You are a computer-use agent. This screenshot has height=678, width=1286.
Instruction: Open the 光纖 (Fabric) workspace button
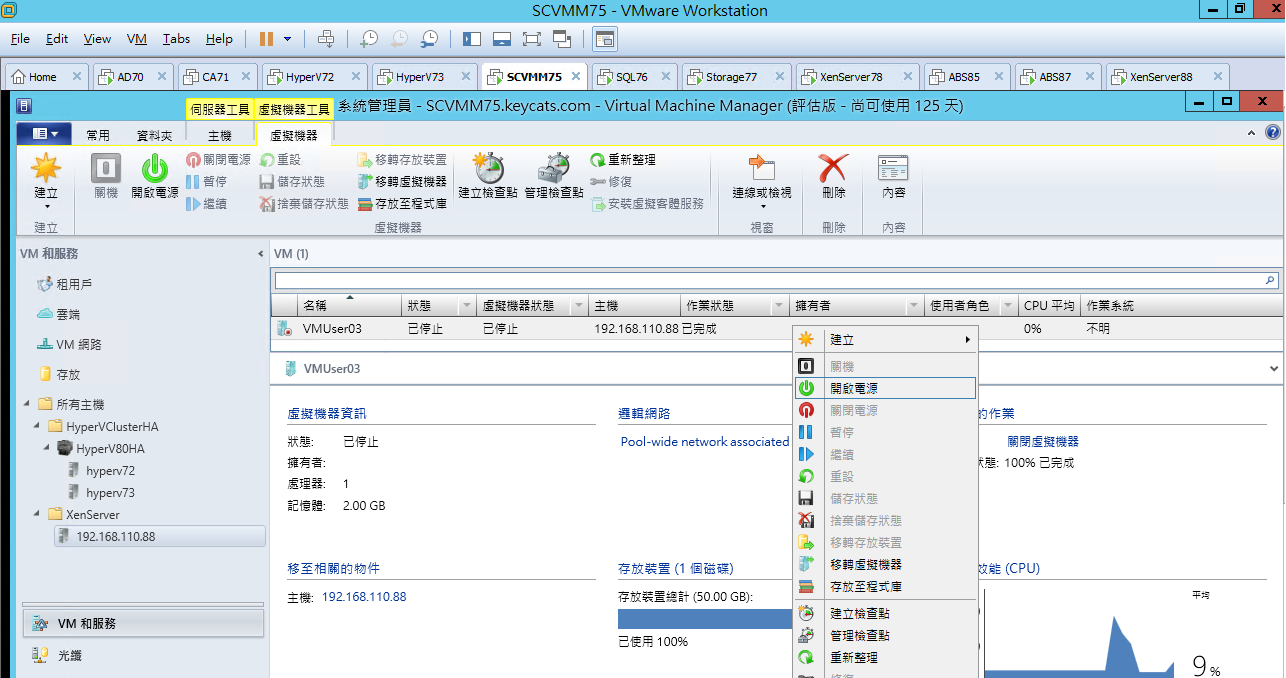pyautogui.click(x=143, y=655)
